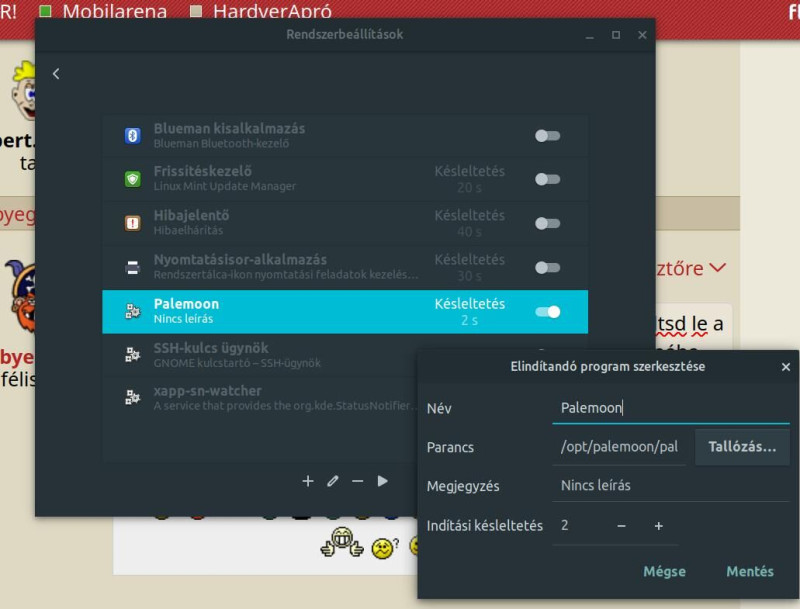Click the Nyomtatásisor delay 30 s text
The image size is (800, 609).
pyautogui.click(x=469, y=276)
